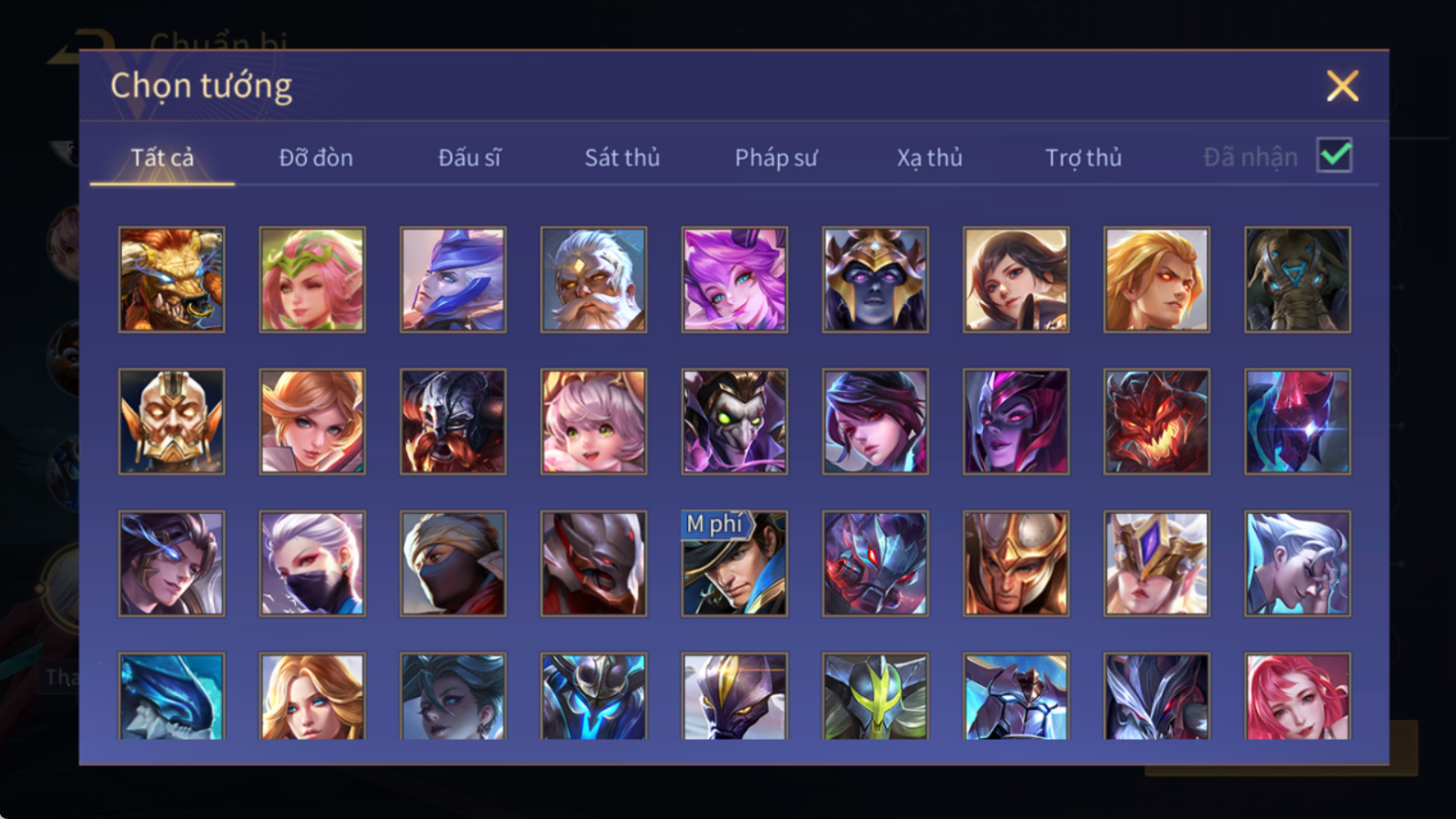This screenshot has width=1456, height=819.
Task: Open the Sát thủ tab
Action: coord(622,157)
